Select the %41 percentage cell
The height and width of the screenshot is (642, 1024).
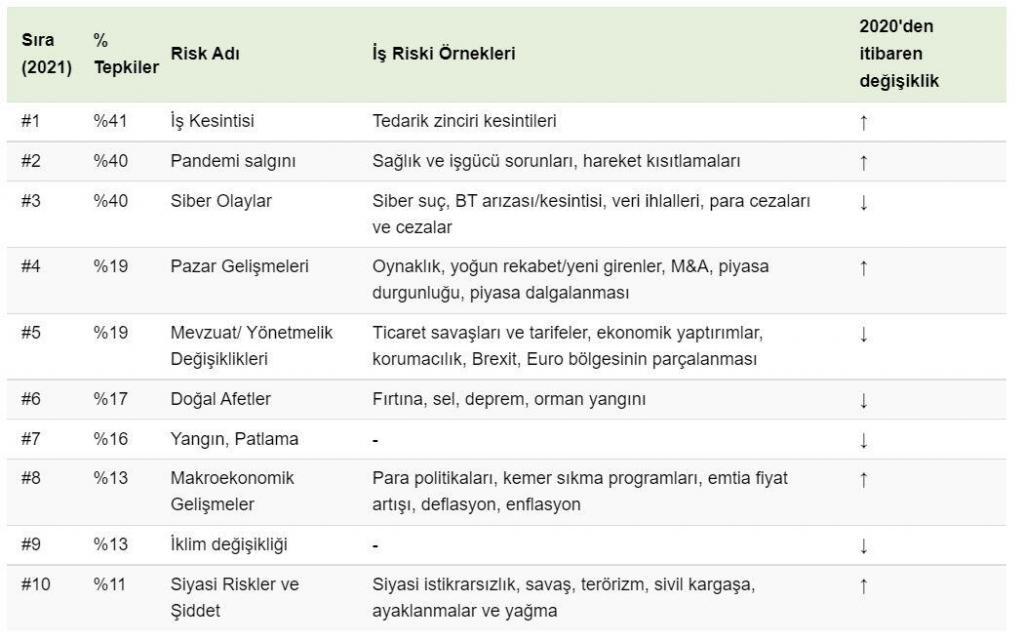click(x=110, y=121)
